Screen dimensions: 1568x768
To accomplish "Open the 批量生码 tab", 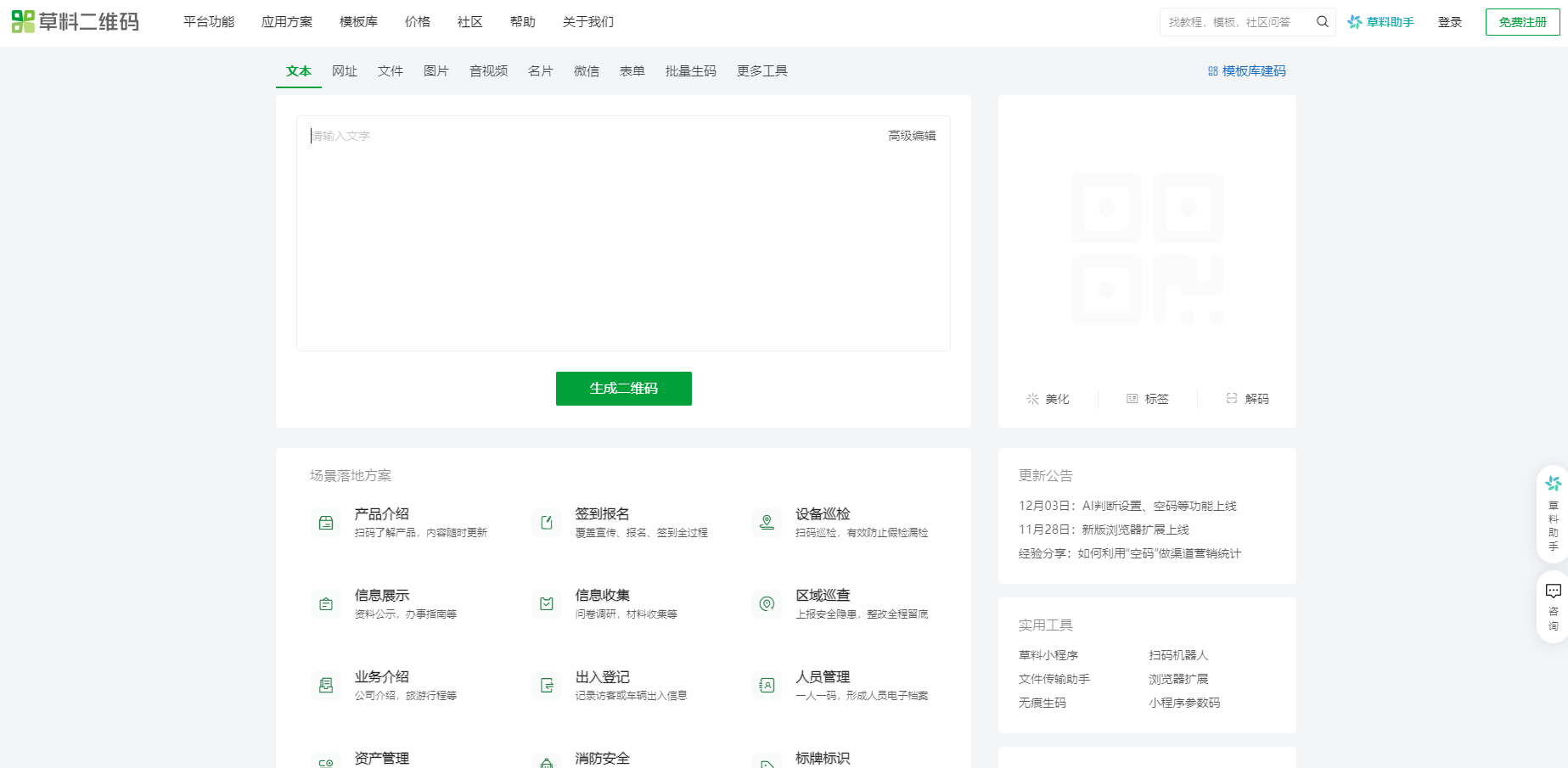I will pos(690,71).
